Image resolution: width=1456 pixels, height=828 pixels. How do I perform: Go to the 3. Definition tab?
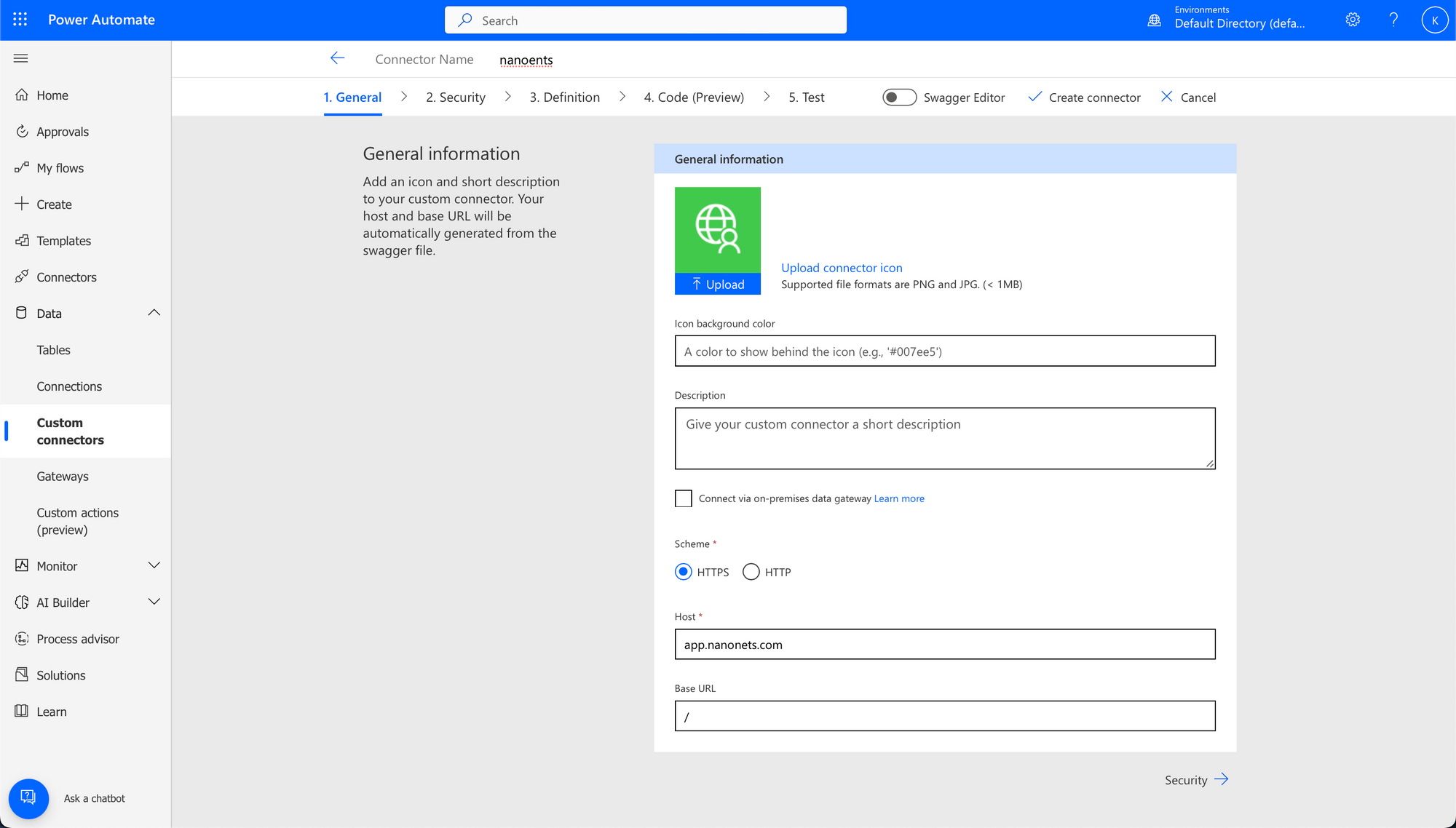[x=564, y=97]
